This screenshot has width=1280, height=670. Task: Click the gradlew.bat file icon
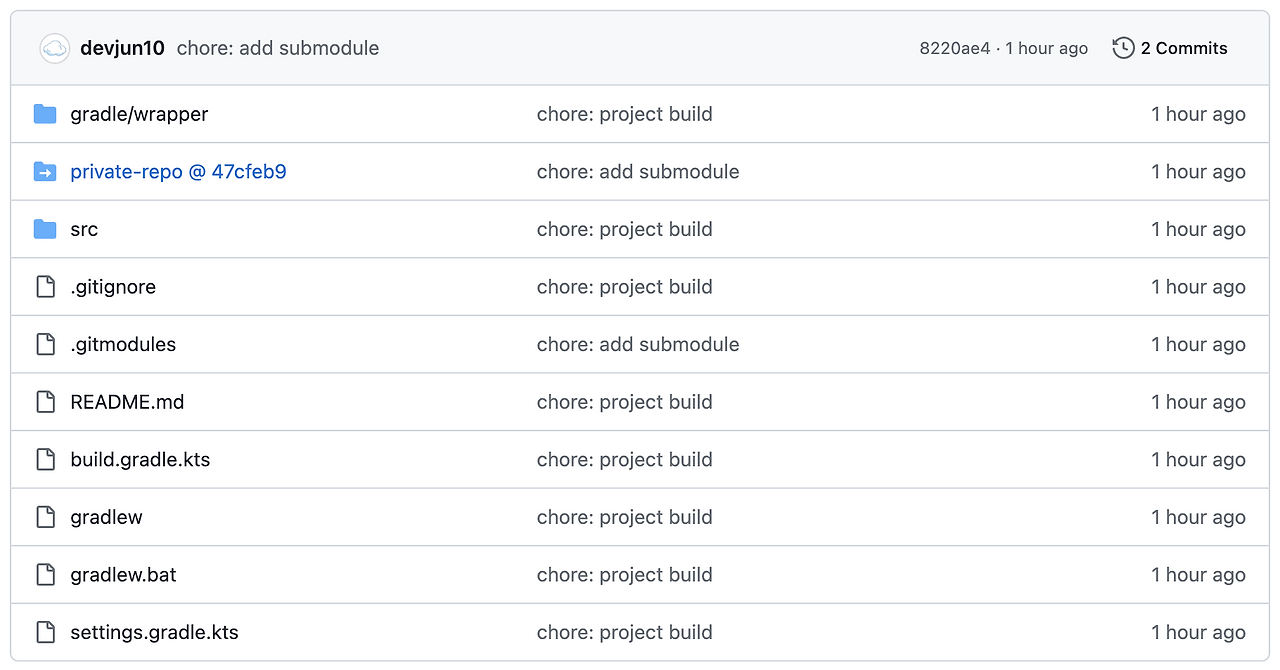pyautogui.click(x=45, y=575)
